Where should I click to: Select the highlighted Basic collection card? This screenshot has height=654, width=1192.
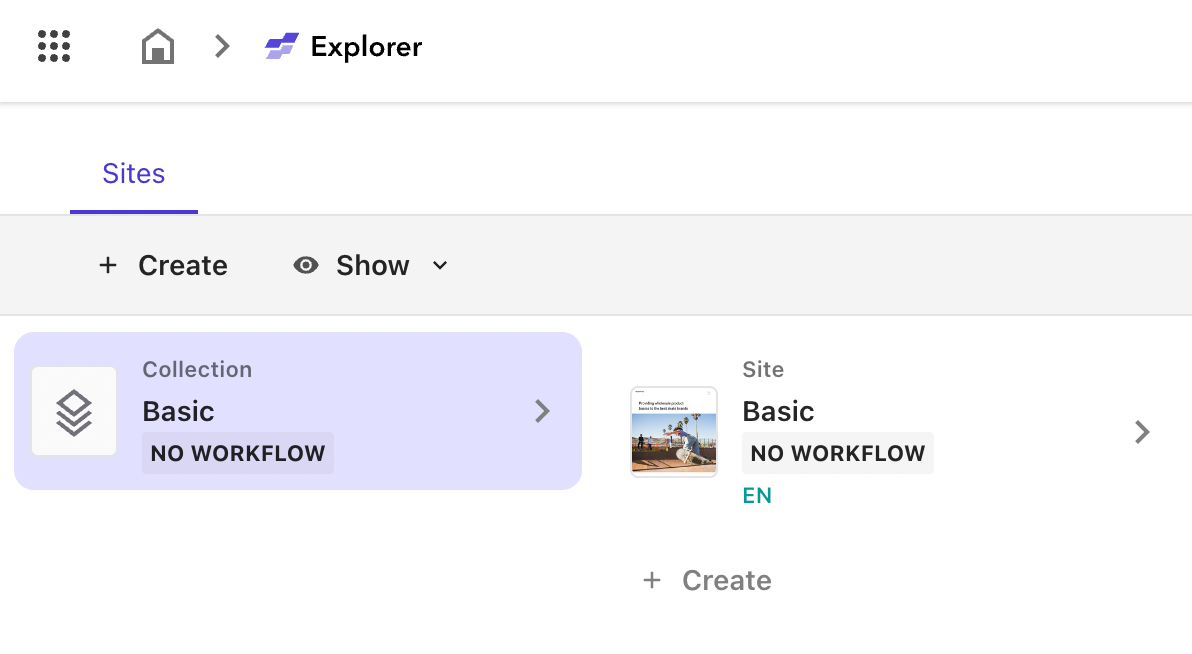pyautogui.click(x=297, y=411)
